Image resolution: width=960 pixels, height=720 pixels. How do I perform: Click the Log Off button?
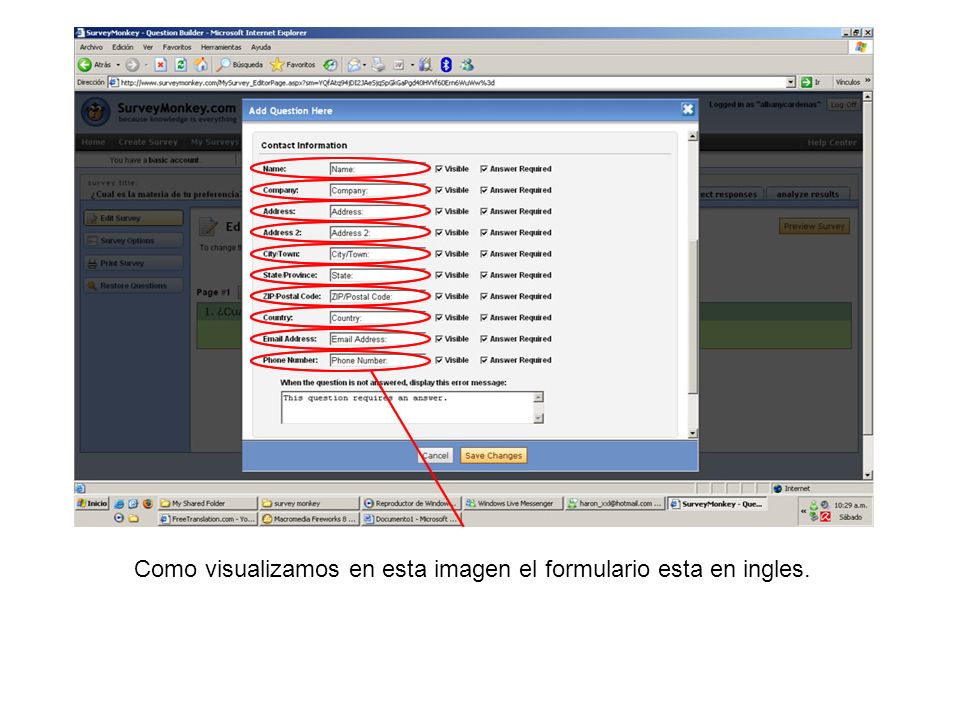(844, 105)
